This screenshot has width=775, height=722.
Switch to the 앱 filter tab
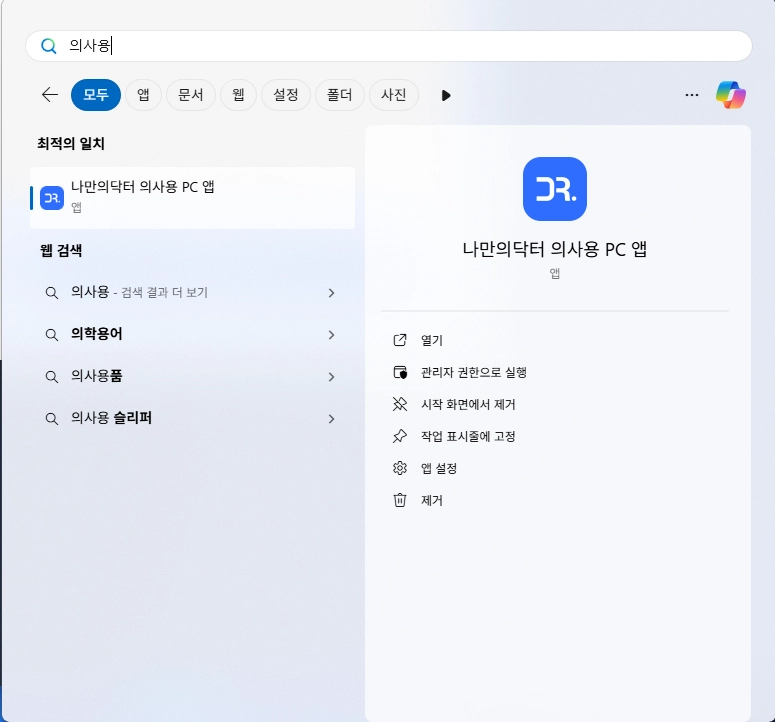[x=143, y=94]
